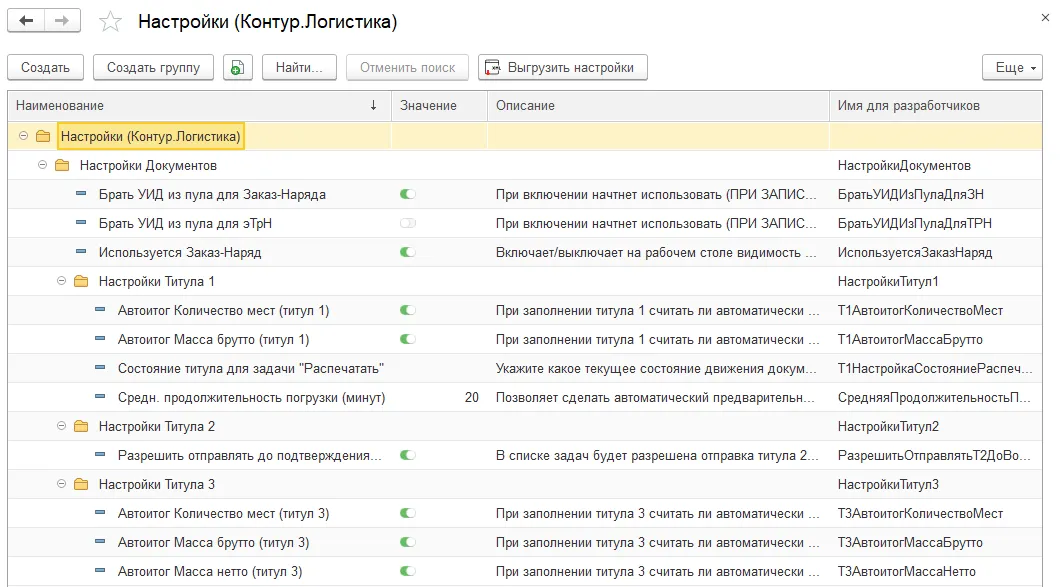The width and height of the screenshot is (1060, 587).
Task: Click item marker for Состояние титула для задачи
Action: (100, 369)
